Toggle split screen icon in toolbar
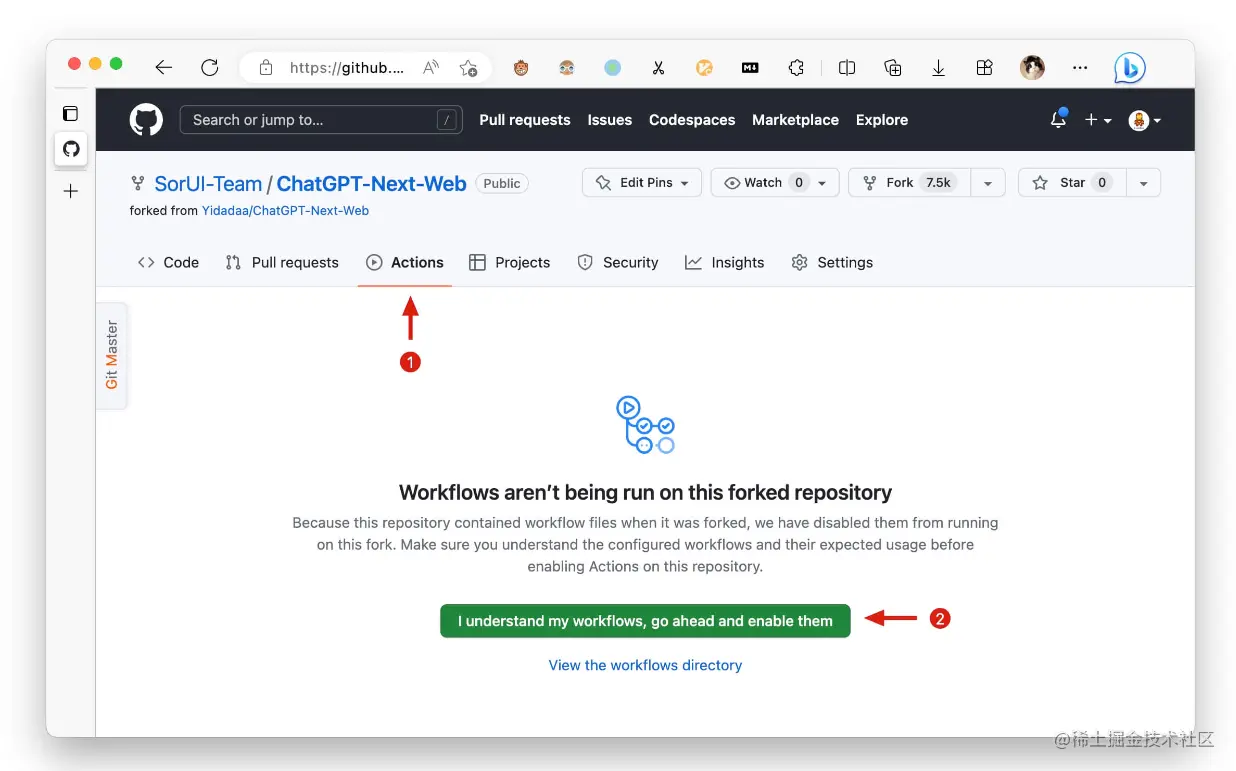 pyautogui.click(x=847, y=68)
